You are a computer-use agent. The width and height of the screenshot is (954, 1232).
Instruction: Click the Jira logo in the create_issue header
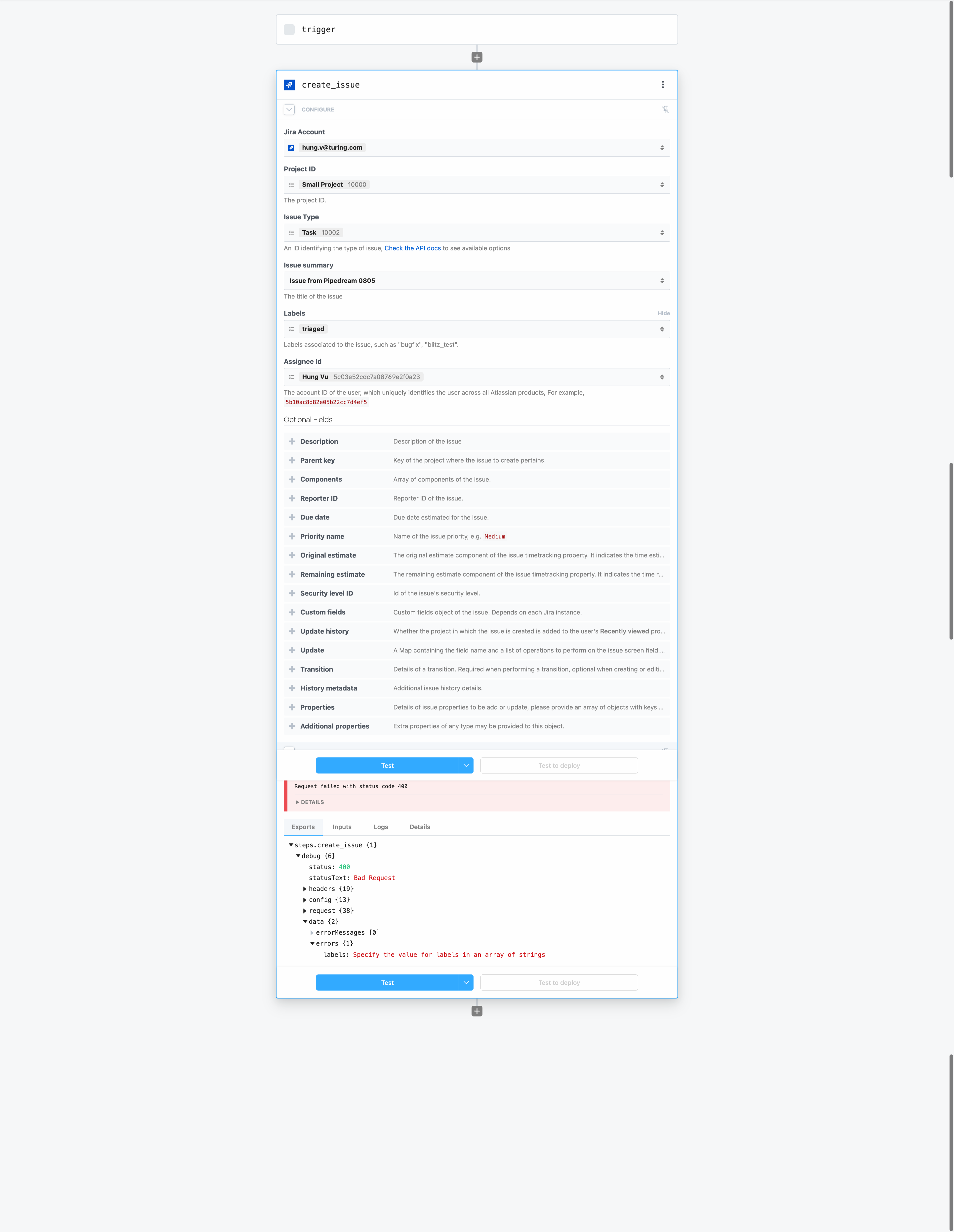point(290,85)
